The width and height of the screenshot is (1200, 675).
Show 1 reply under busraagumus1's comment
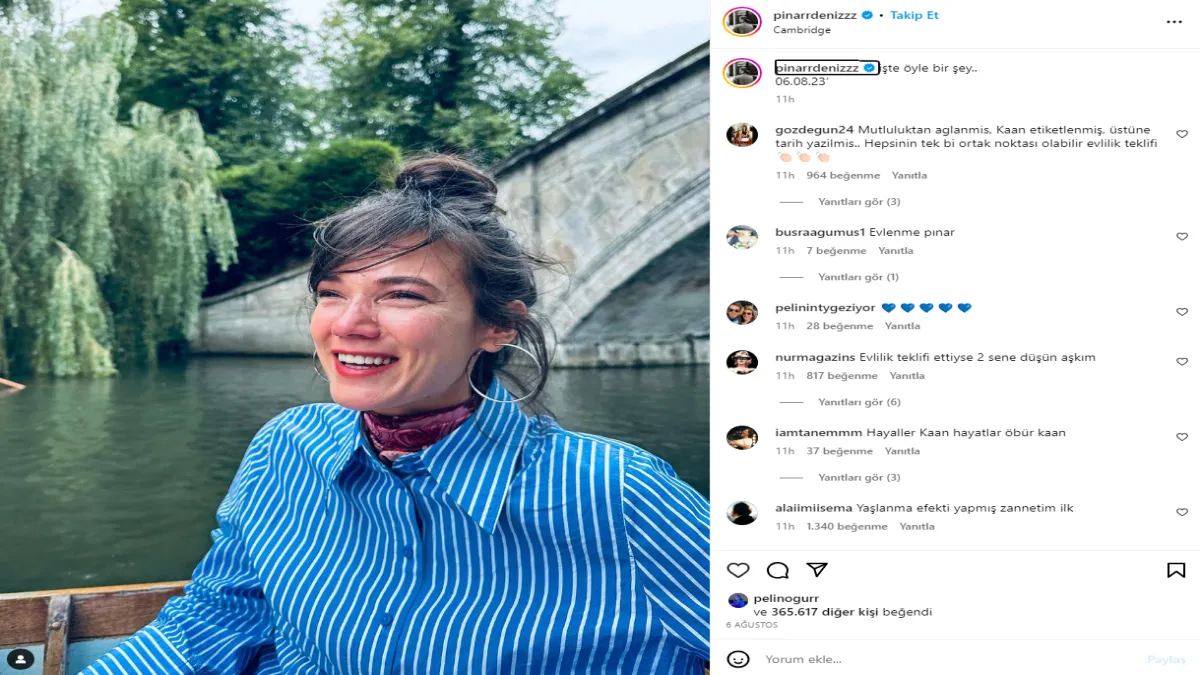[x=858, y=277]
